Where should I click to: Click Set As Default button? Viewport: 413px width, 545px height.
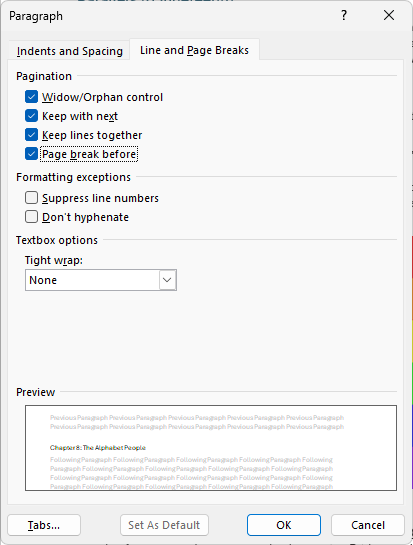[x=164, y=525]
